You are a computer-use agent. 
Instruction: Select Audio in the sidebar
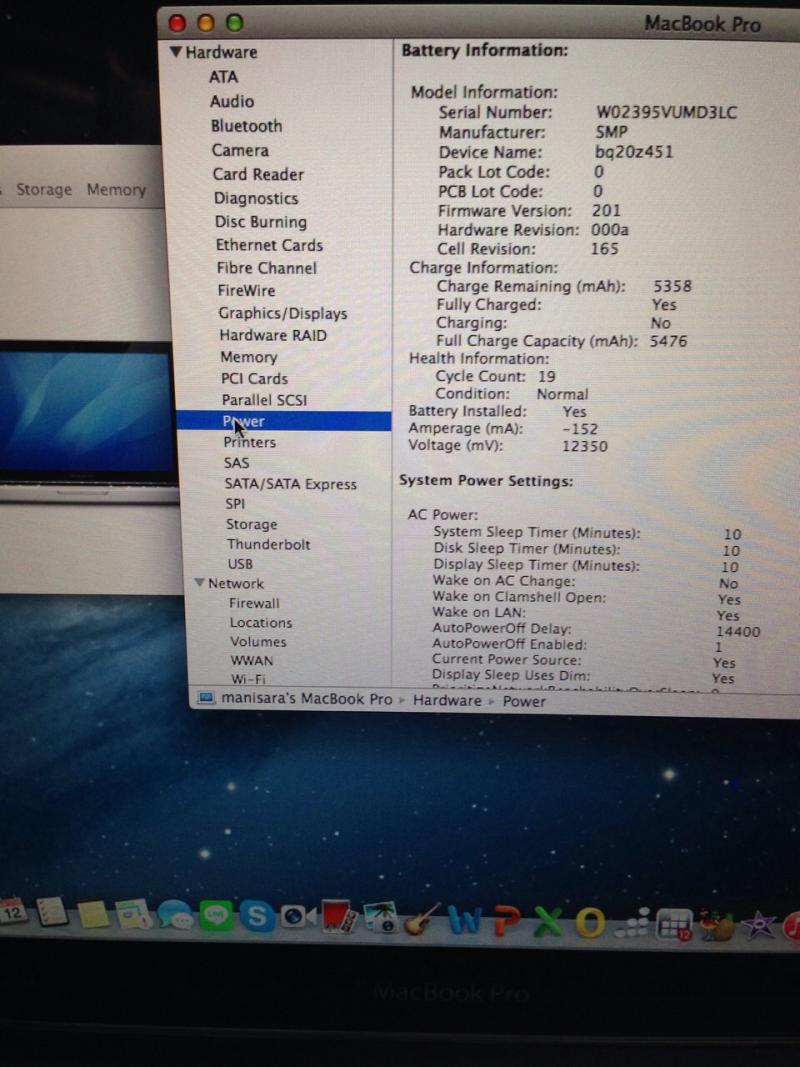[232, 101]
